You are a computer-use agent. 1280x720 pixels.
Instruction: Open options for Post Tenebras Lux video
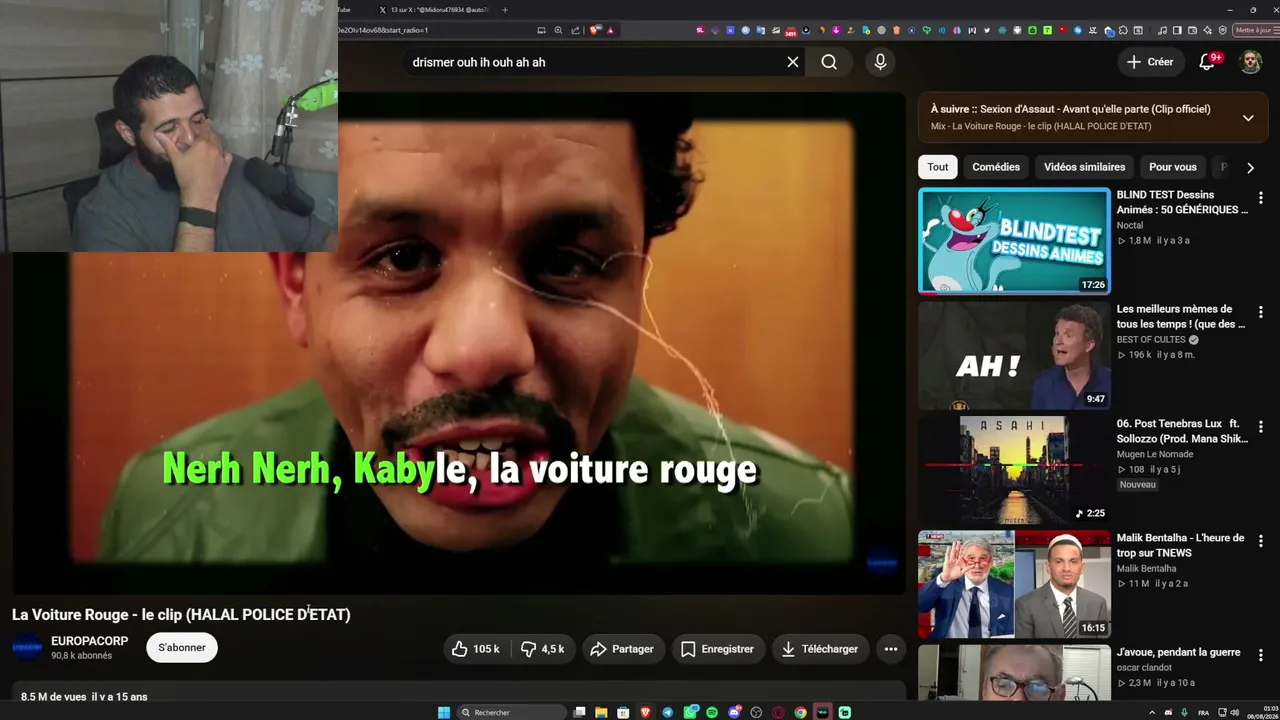(x=1260, y=427)
